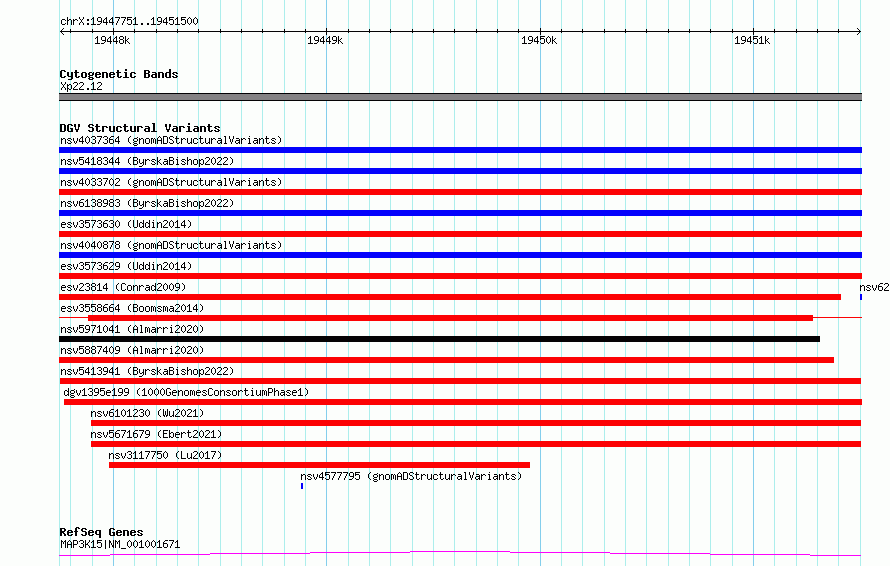Click the nsv6138983 ByrskaBishop2022 label

(147, 203)
